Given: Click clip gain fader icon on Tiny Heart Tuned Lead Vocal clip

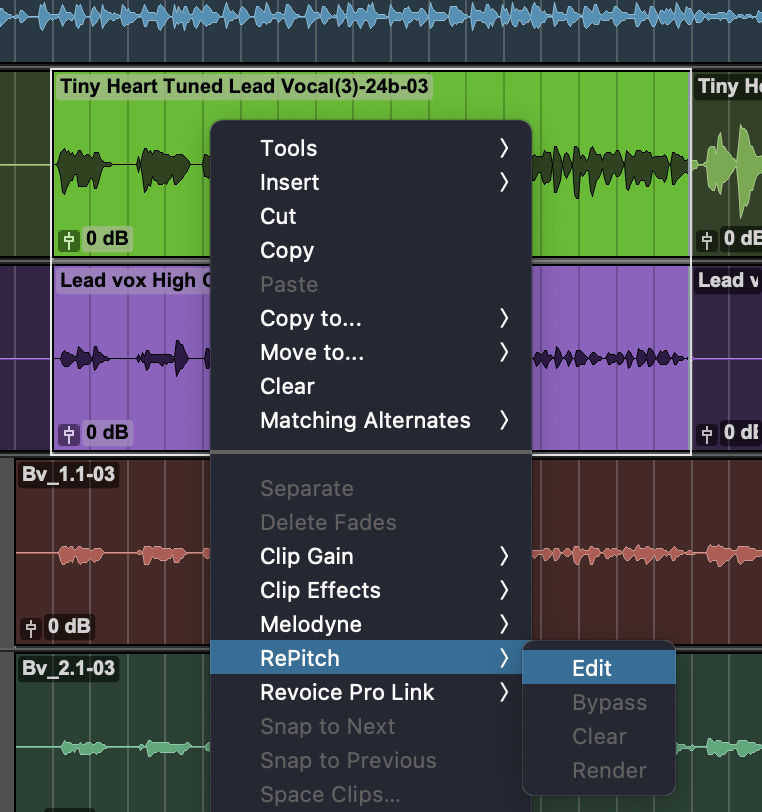Looking at the screenshot, I should click(69, 240).
